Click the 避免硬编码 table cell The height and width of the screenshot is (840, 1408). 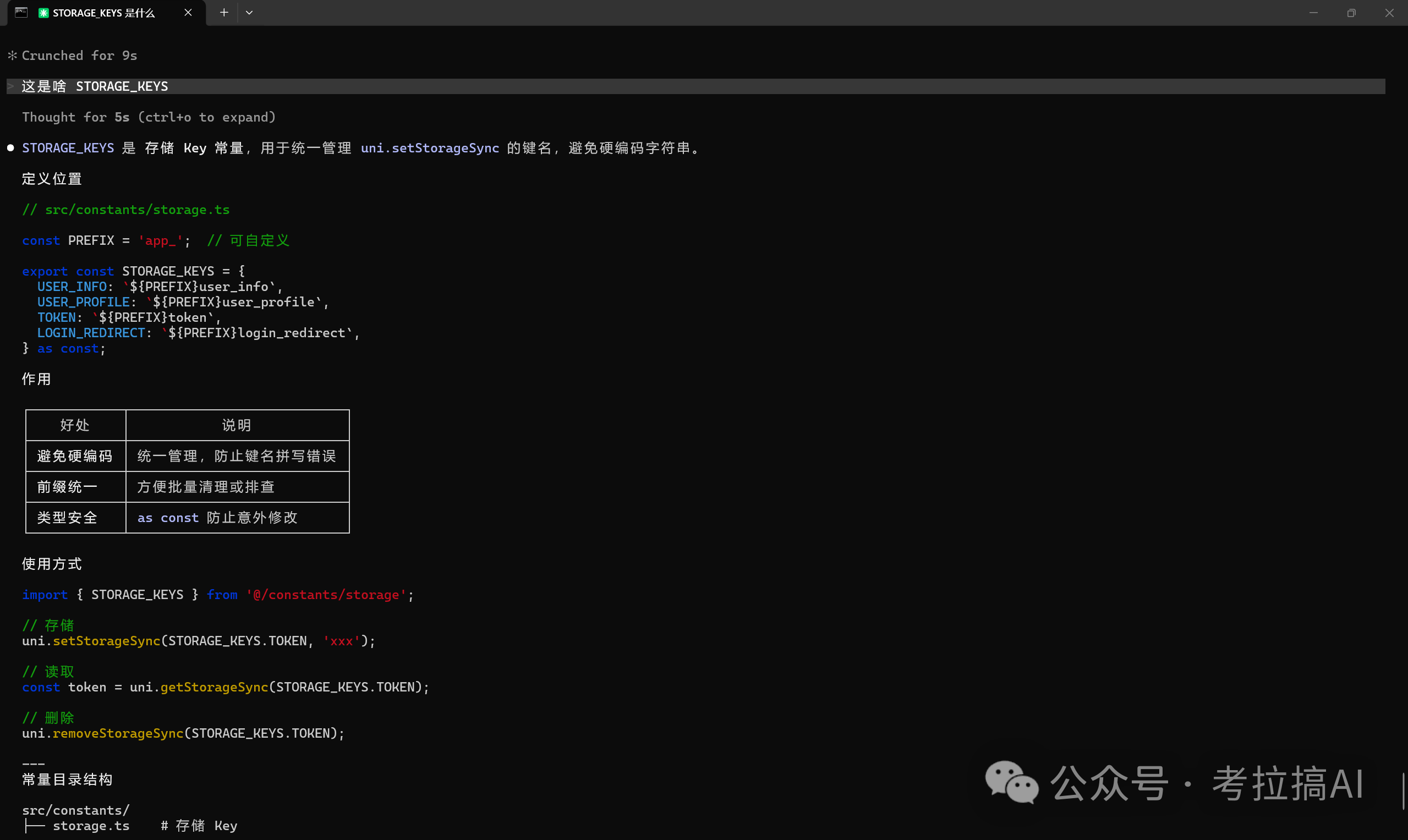(x=75, y=456)
